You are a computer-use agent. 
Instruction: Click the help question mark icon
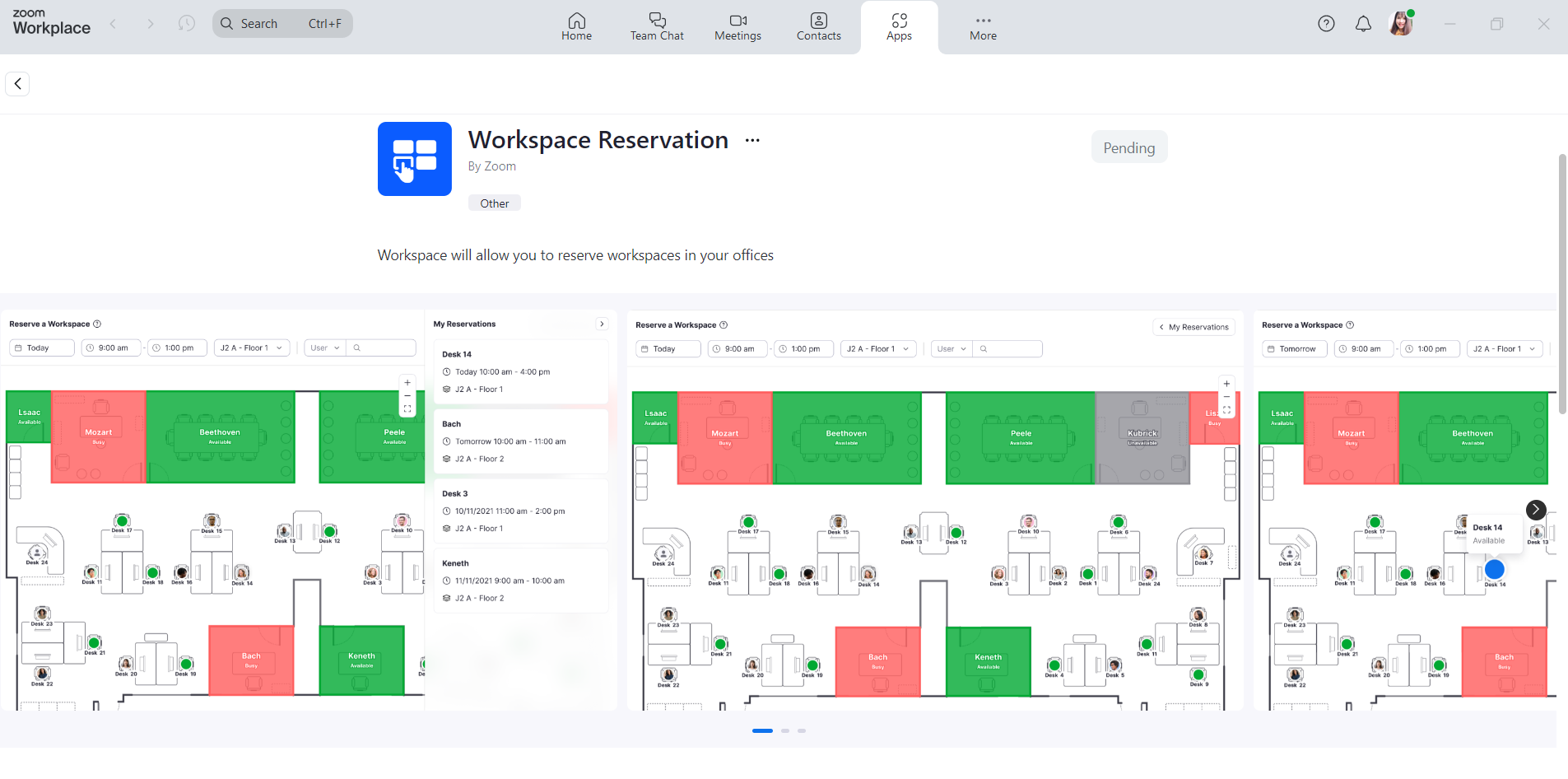[1326, 24]
